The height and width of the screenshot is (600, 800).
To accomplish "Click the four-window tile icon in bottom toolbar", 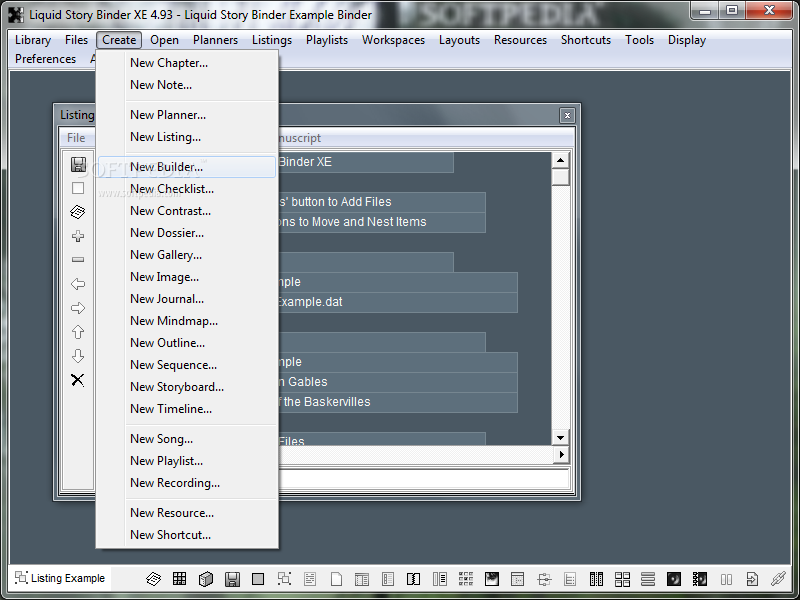I will coord(622,579).
